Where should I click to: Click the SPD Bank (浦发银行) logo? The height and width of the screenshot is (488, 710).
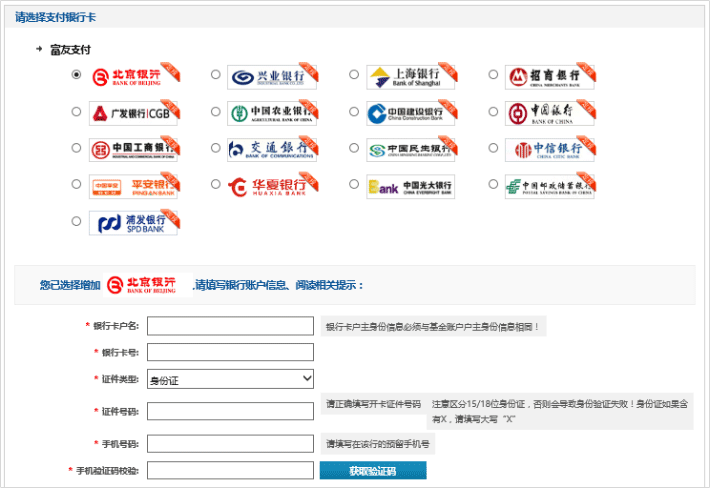[132, 223]
